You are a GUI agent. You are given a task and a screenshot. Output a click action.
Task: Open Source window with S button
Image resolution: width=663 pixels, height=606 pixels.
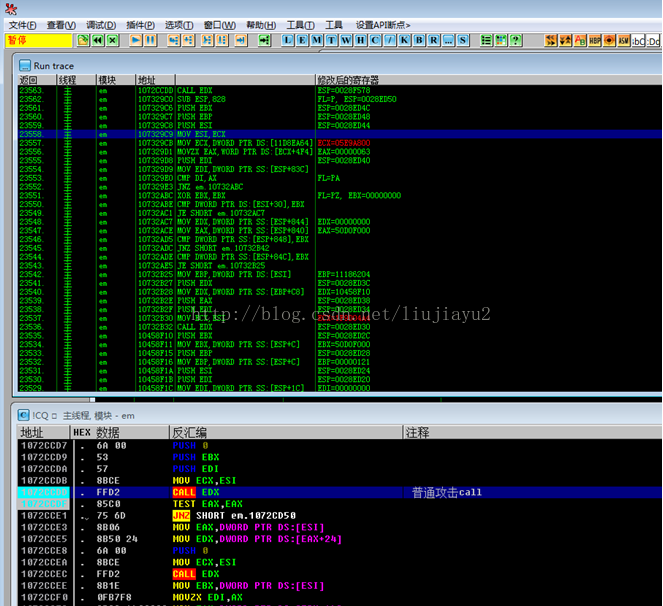463,40
